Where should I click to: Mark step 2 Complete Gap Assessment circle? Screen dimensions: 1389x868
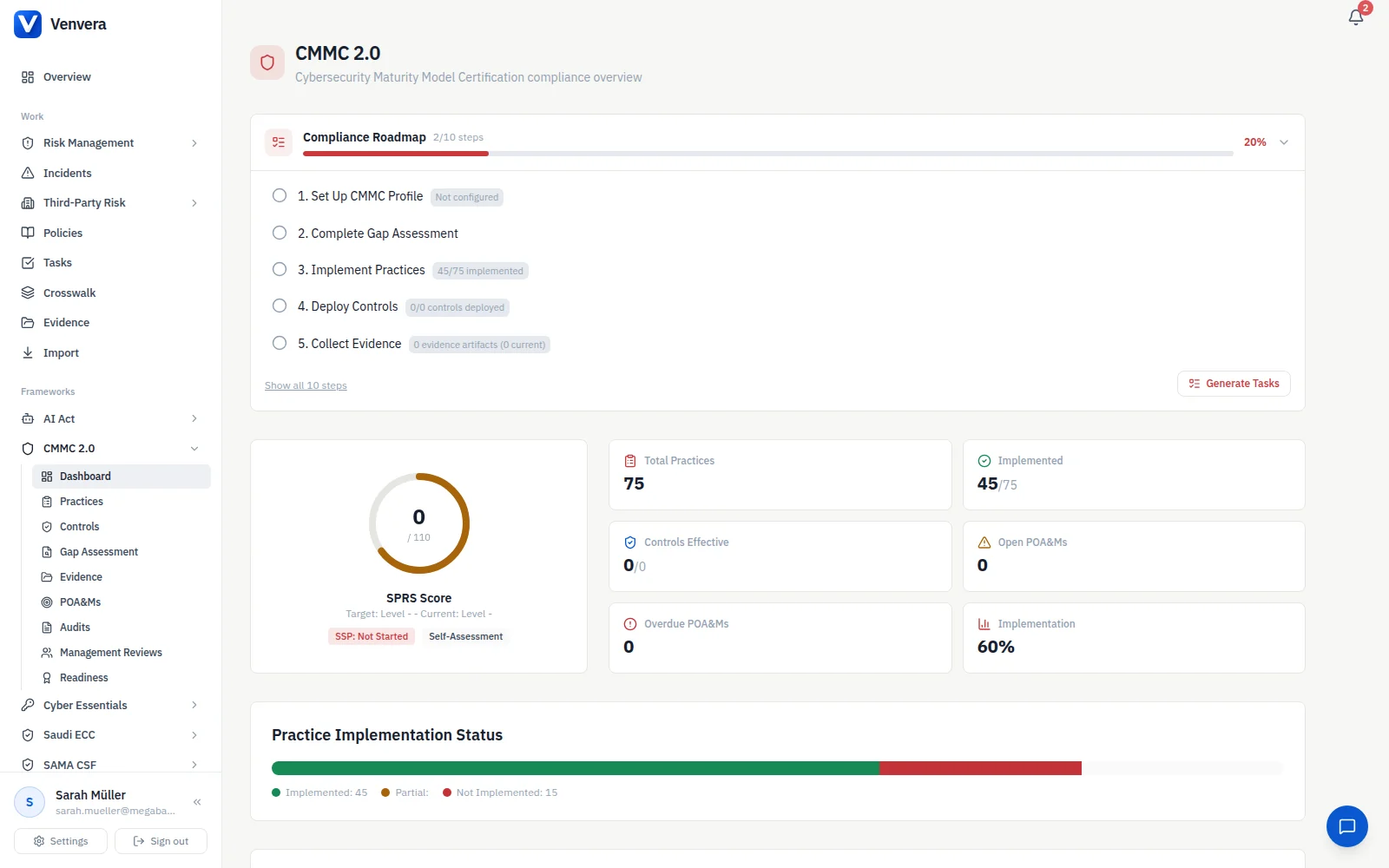280,233
